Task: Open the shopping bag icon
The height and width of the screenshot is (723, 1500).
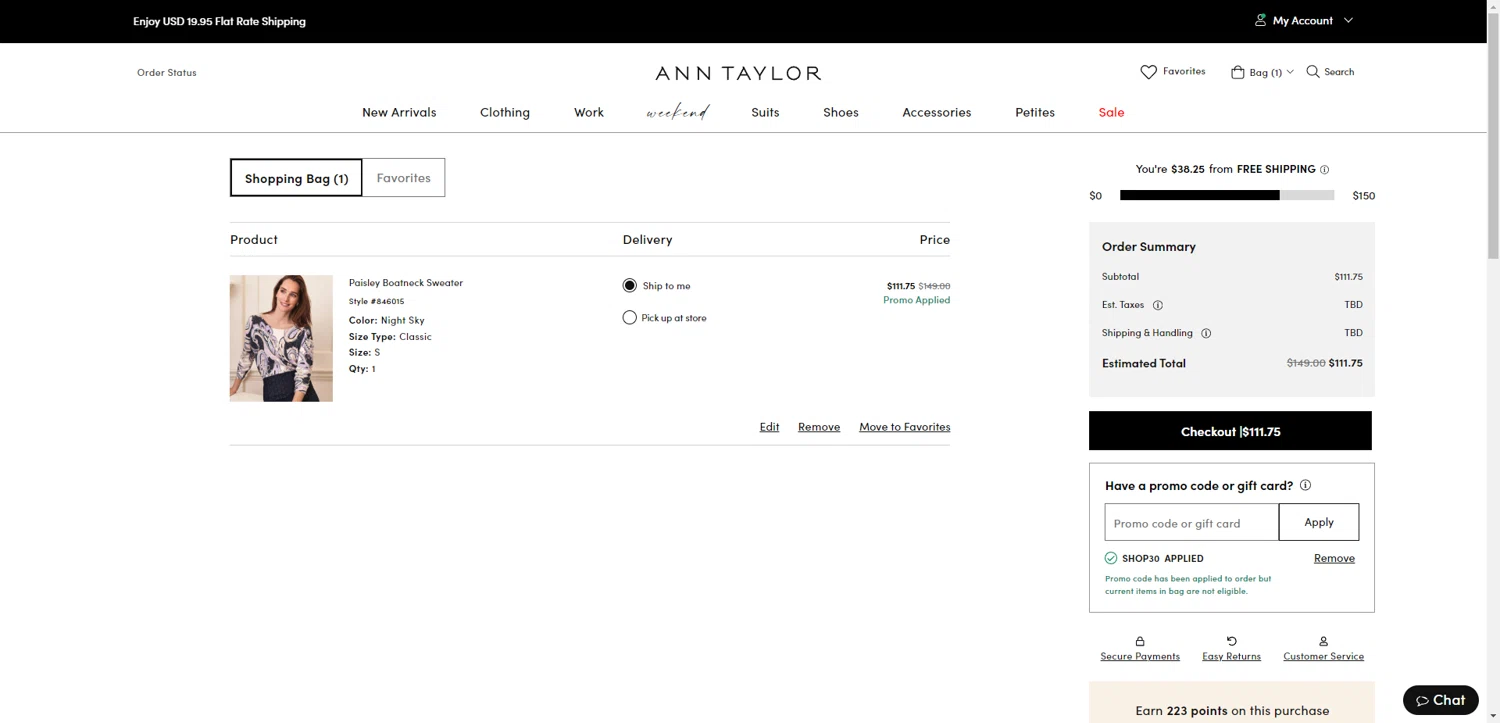Action: click(x=1238, y=72)
